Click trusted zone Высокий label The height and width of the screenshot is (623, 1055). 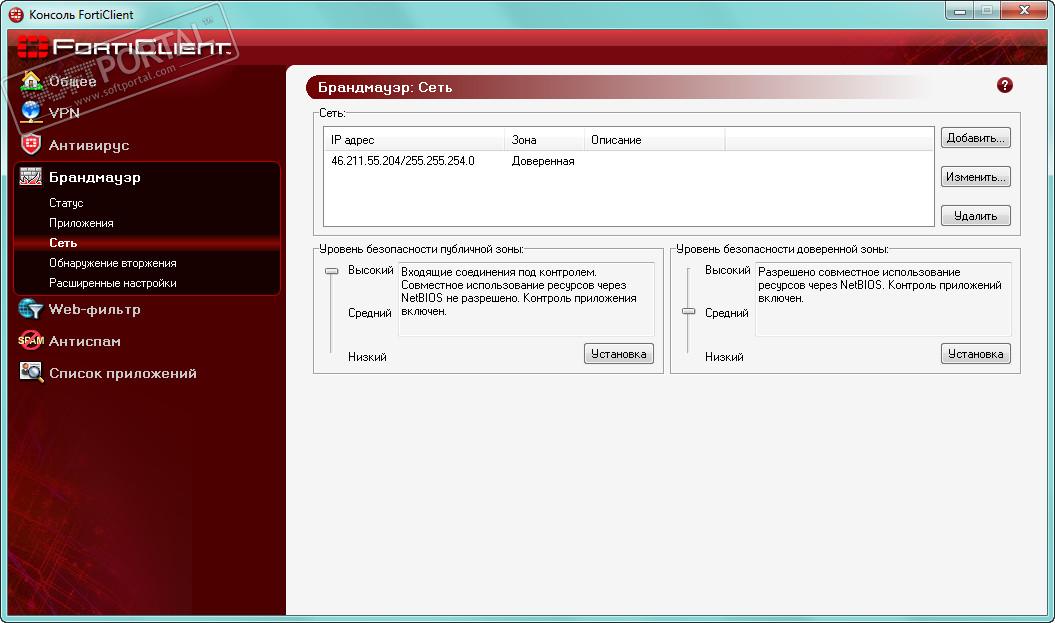coord(727,270)
